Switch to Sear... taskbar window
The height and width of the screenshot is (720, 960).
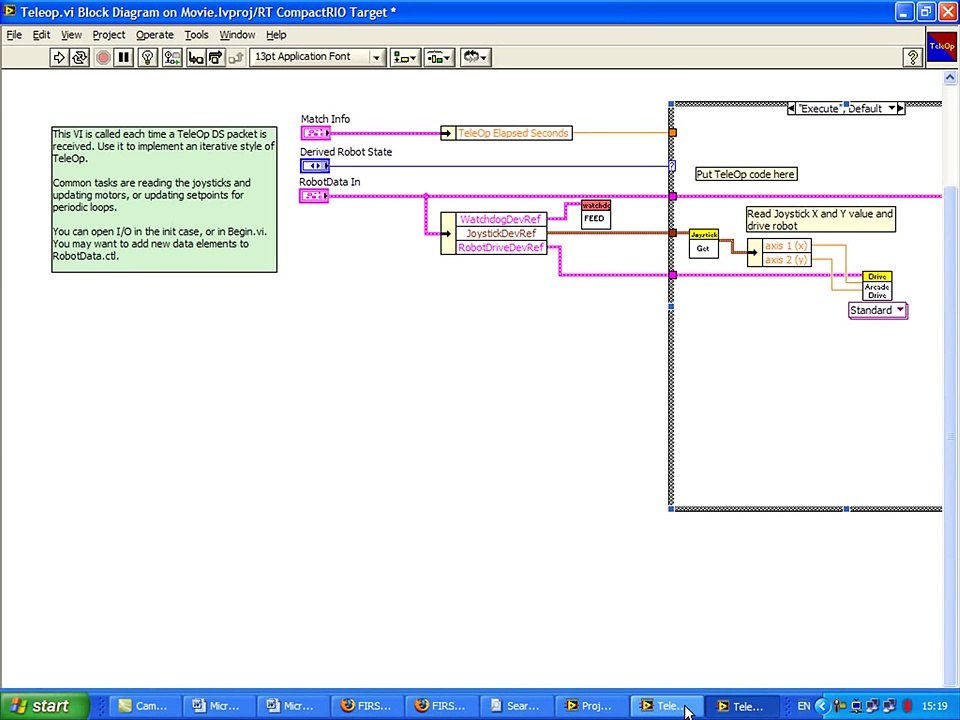point(516,706)
